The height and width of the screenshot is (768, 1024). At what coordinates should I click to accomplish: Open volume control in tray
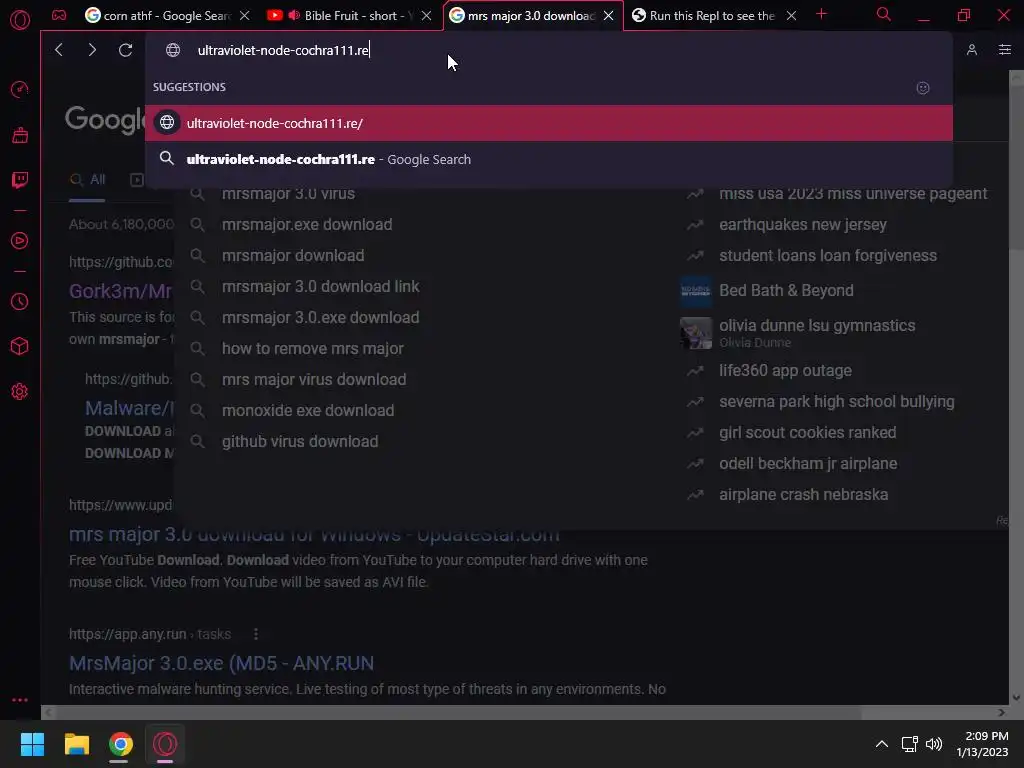pyautogui.click(x=935, y=744)
